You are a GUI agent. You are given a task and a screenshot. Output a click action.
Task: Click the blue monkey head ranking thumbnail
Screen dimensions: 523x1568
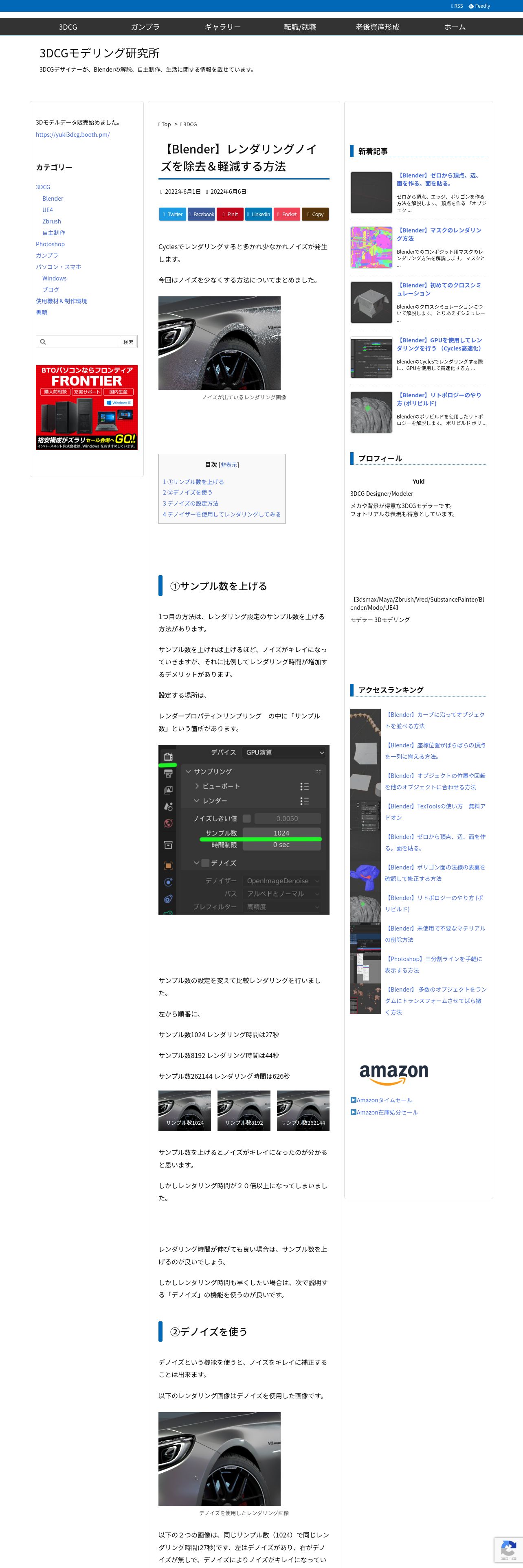point(365,876)
